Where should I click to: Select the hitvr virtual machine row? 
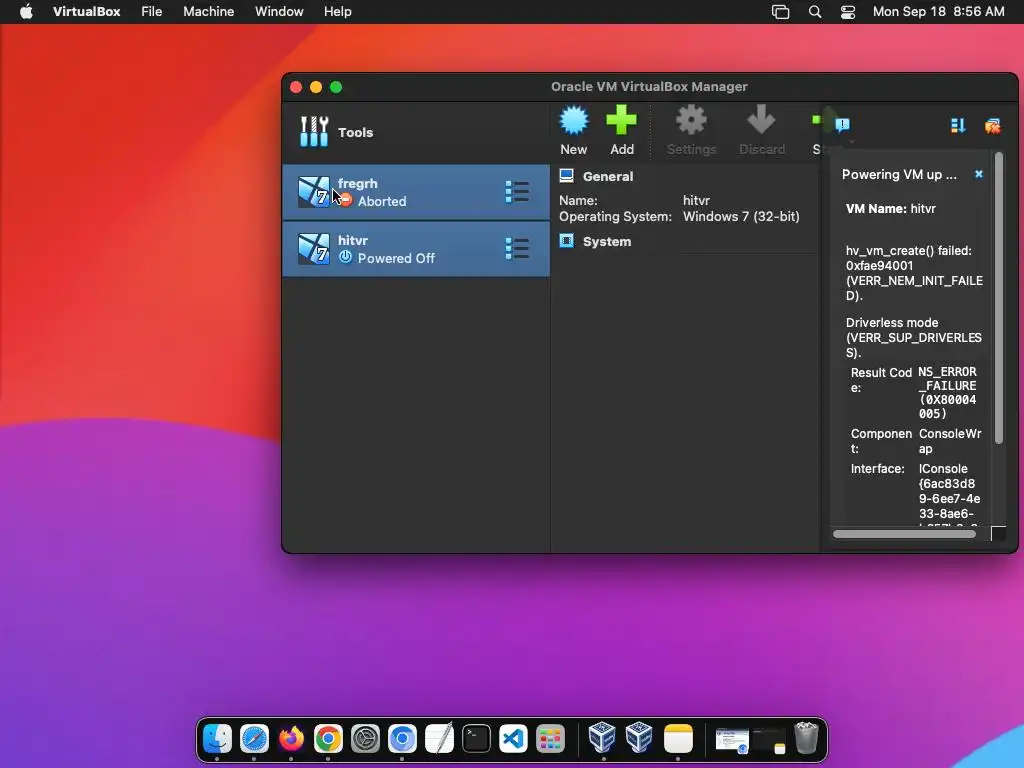pos(416,249)
